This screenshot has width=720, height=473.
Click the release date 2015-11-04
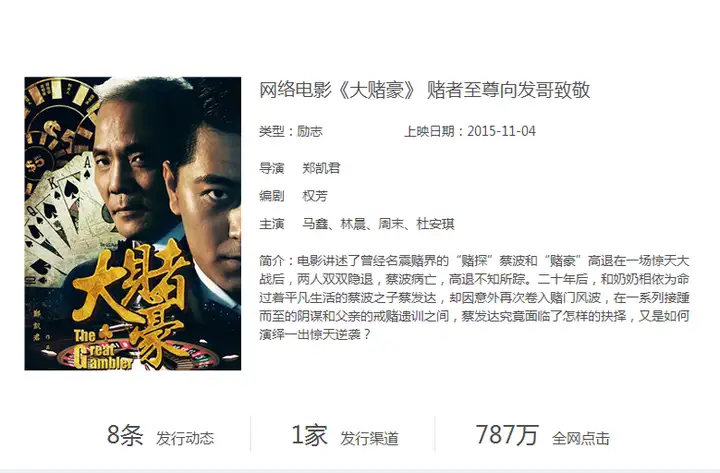coord(501,131)
